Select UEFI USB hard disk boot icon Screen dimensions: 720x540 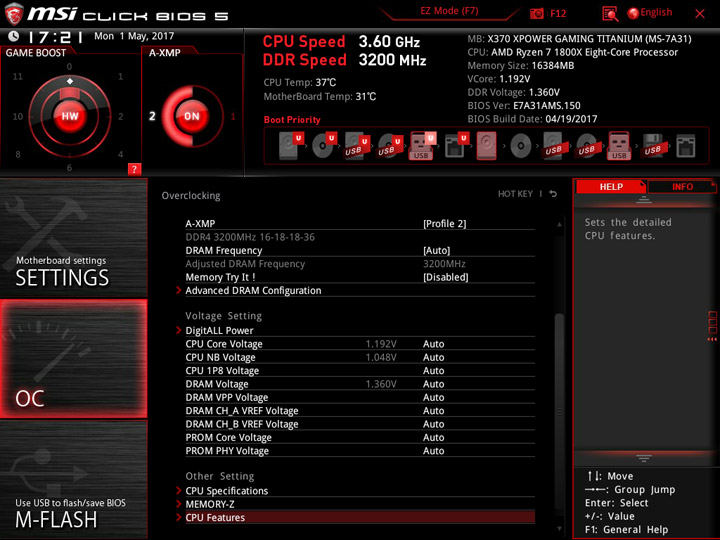coord(357,146)
